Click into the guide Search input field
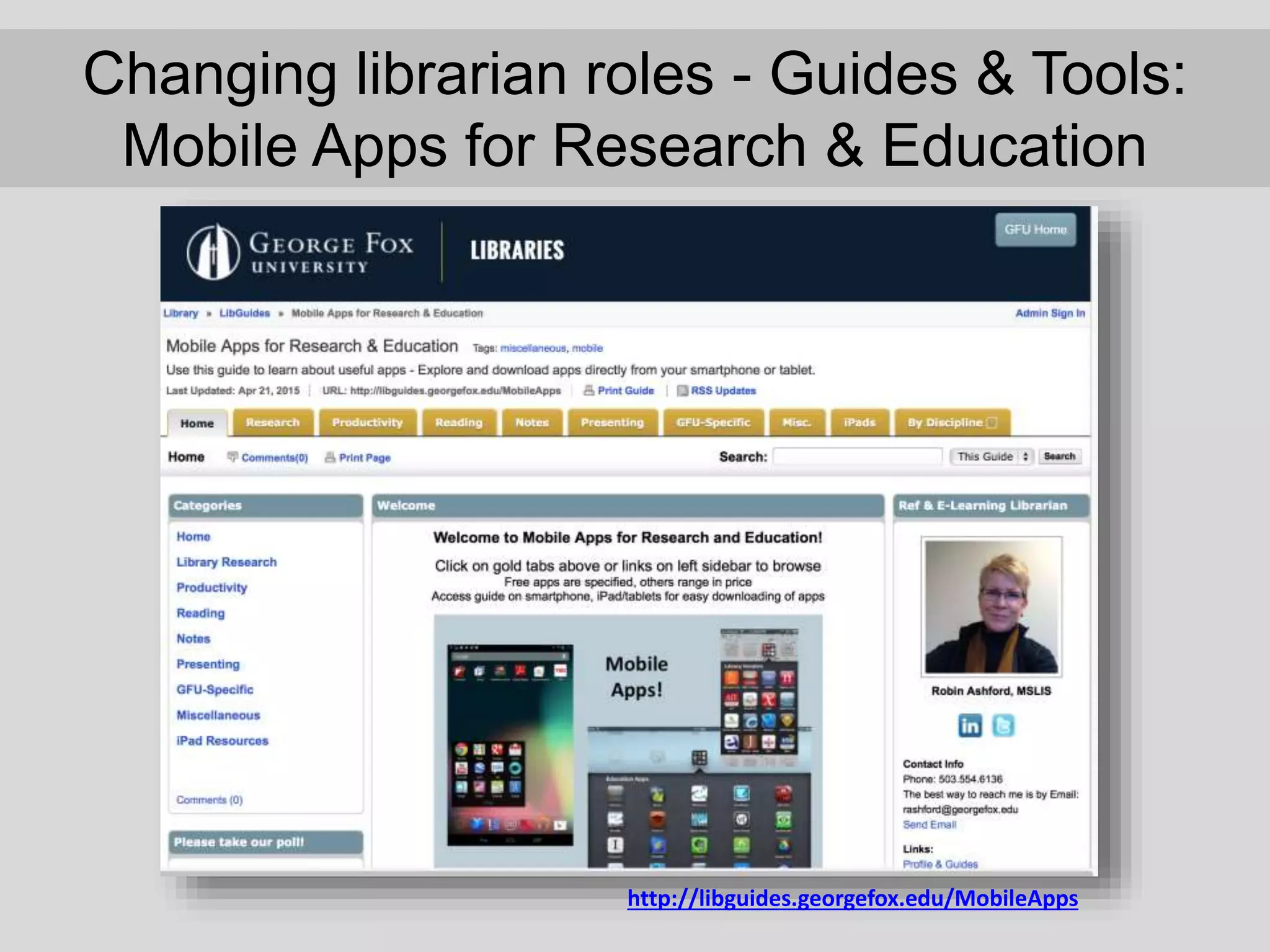1270x952 pixels. pyautogui.click(x=858, y=457)
